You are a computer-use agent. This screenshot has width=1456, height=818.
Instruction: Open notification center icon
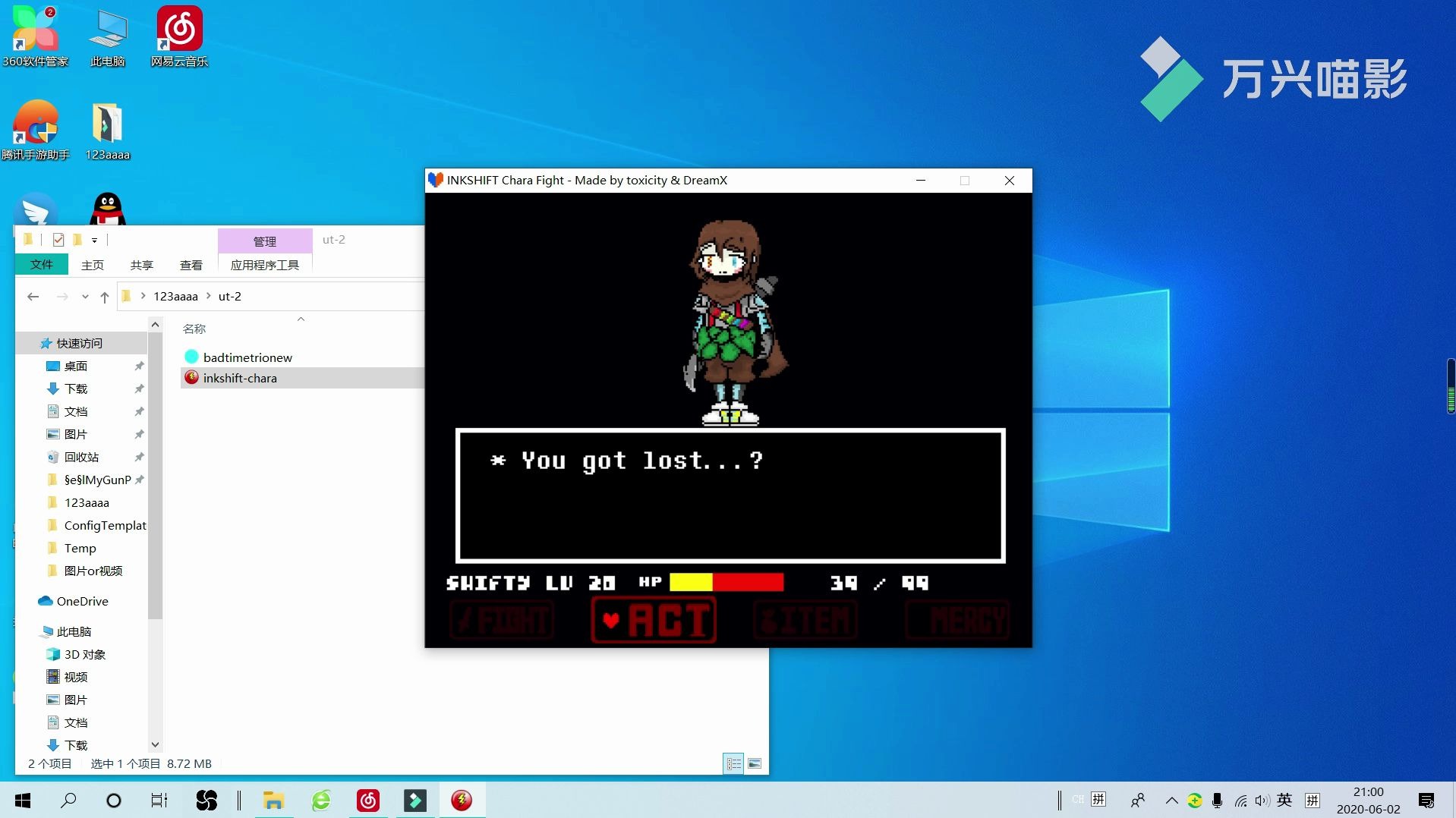pos(1426,800)
